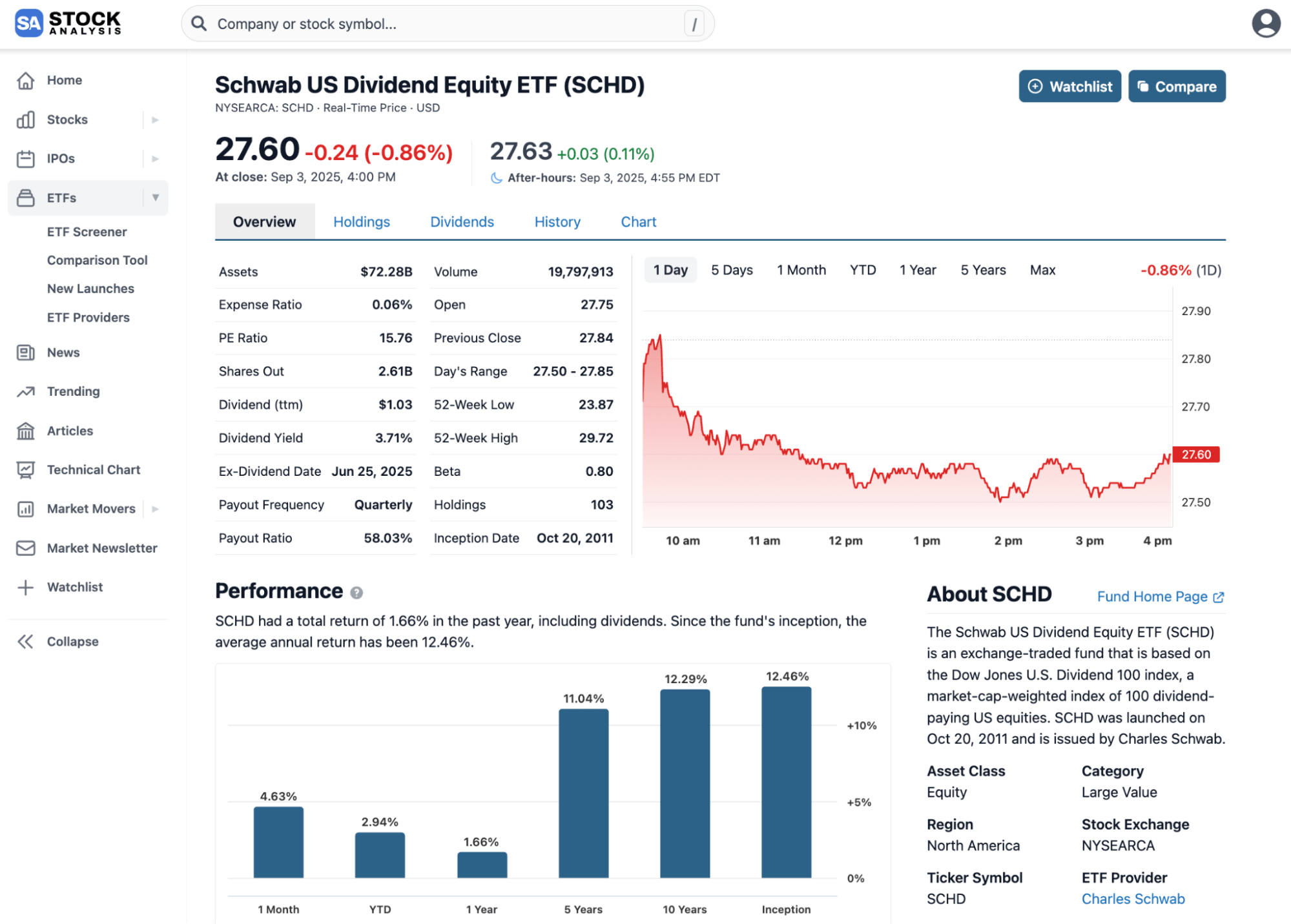Select the YTD chart range

point(862,270)
